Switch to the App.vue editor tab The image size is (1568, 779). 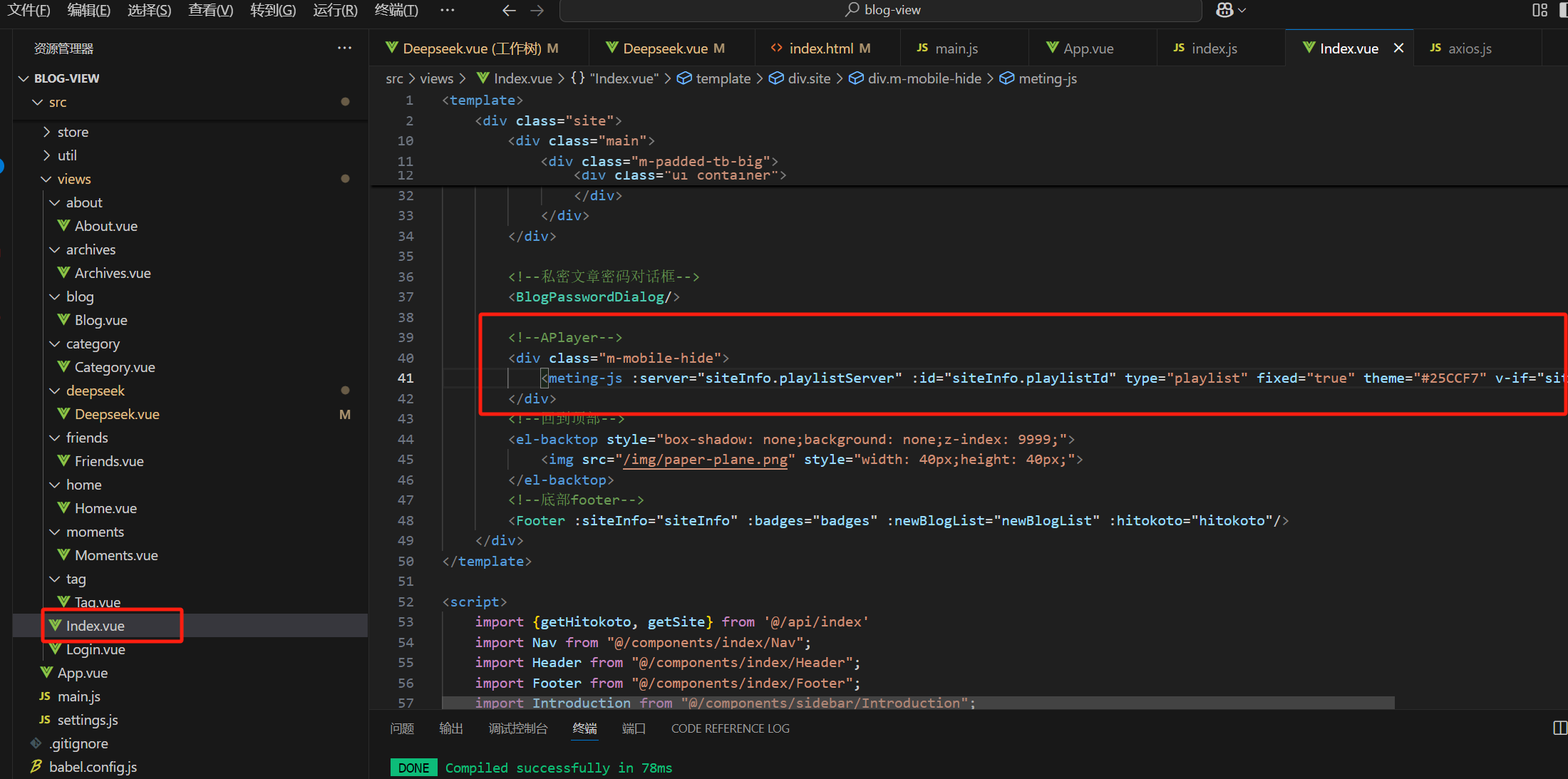tap(1088, 48)
